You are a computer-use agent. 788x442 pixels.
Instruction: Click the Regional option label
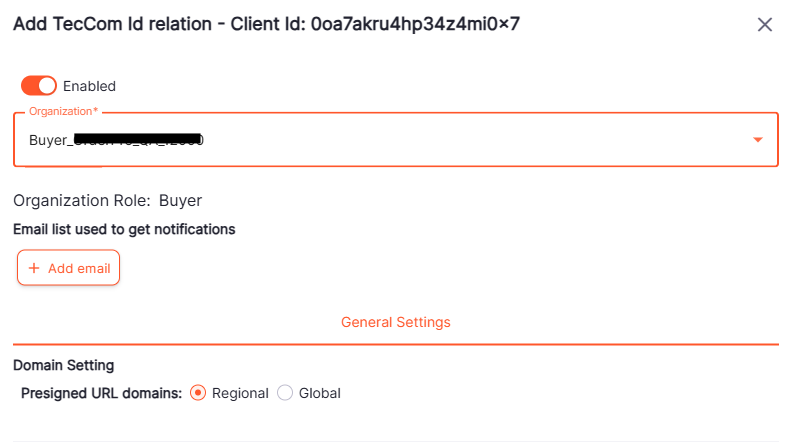240,393
